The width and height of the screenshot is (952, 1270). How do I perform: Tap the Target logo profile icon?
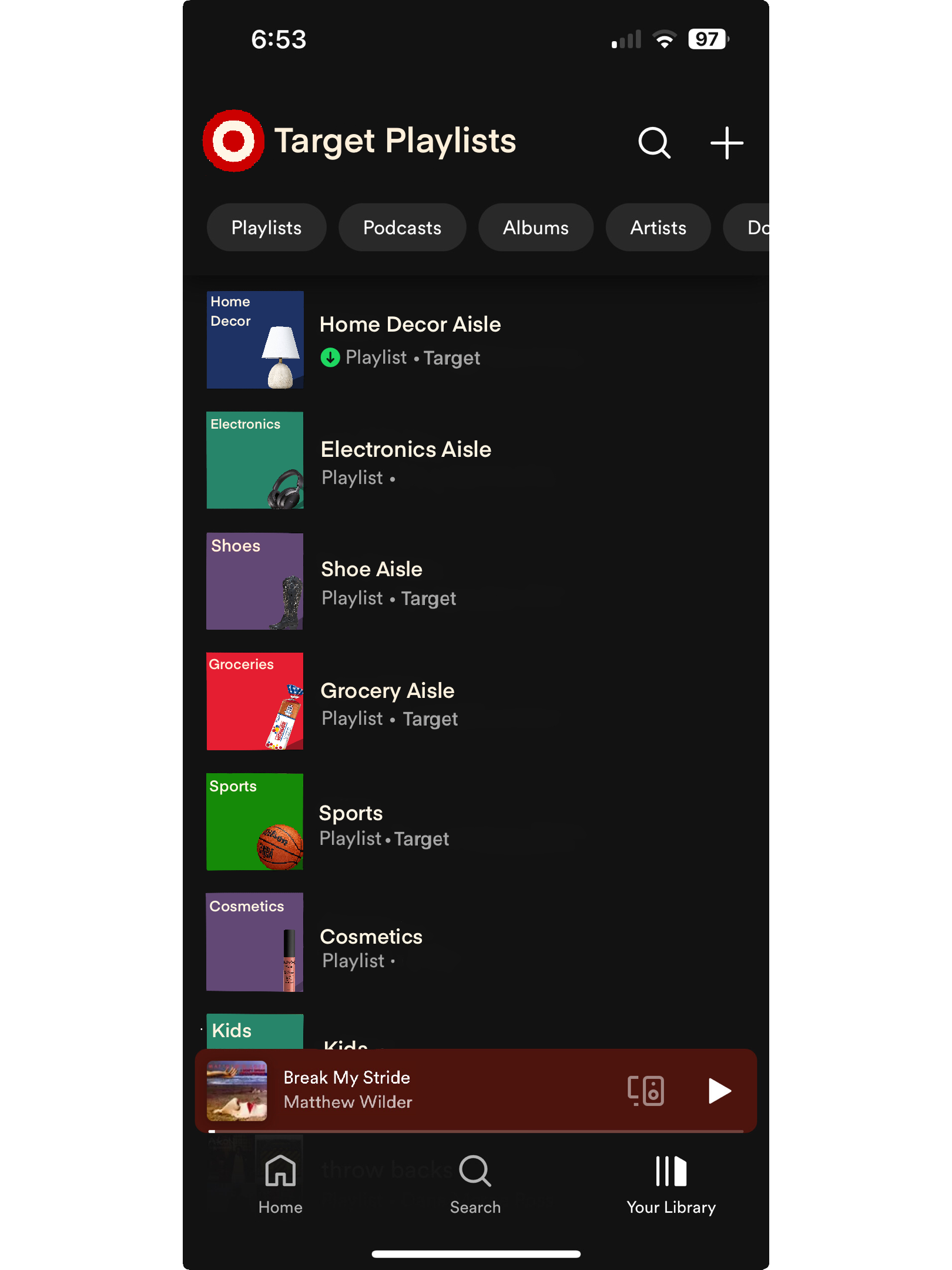[x=233, y=141]
